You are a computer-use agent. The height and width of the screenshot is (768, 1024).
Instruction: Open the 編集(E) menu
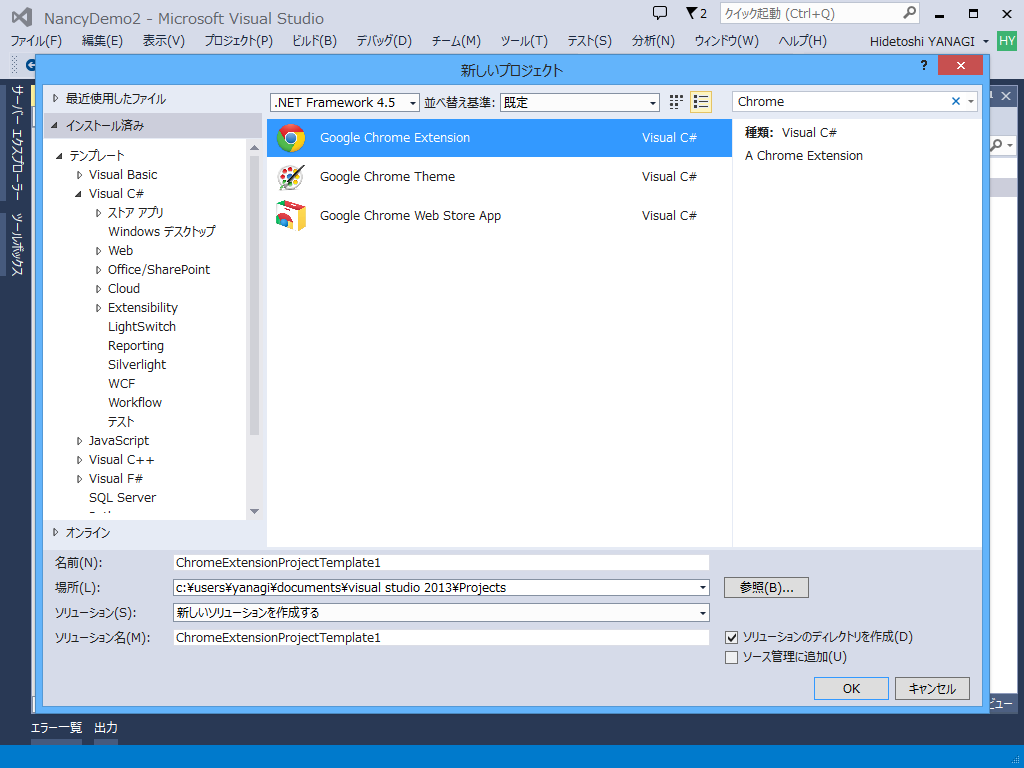pos(103,41)
